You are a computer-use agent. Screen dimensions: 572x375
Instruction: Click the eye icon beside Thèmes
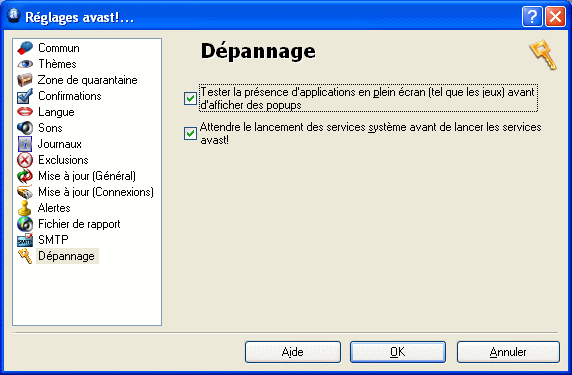25,64
